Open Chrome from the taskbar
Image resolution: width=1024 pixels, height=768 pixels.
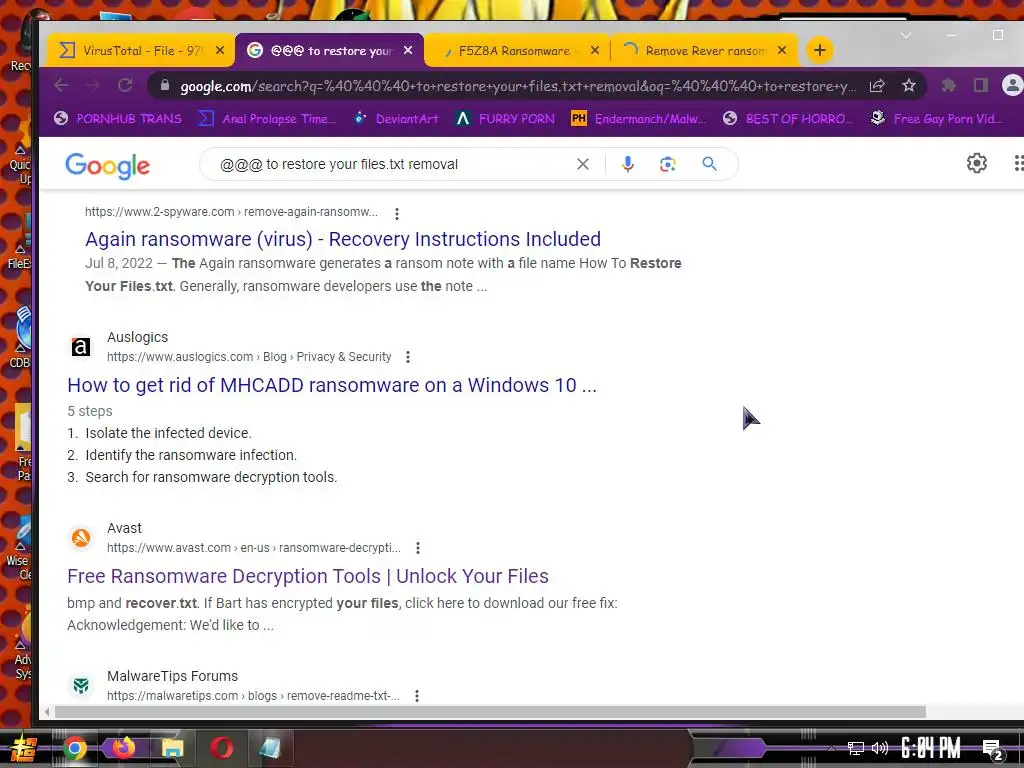tap(75, 748)
